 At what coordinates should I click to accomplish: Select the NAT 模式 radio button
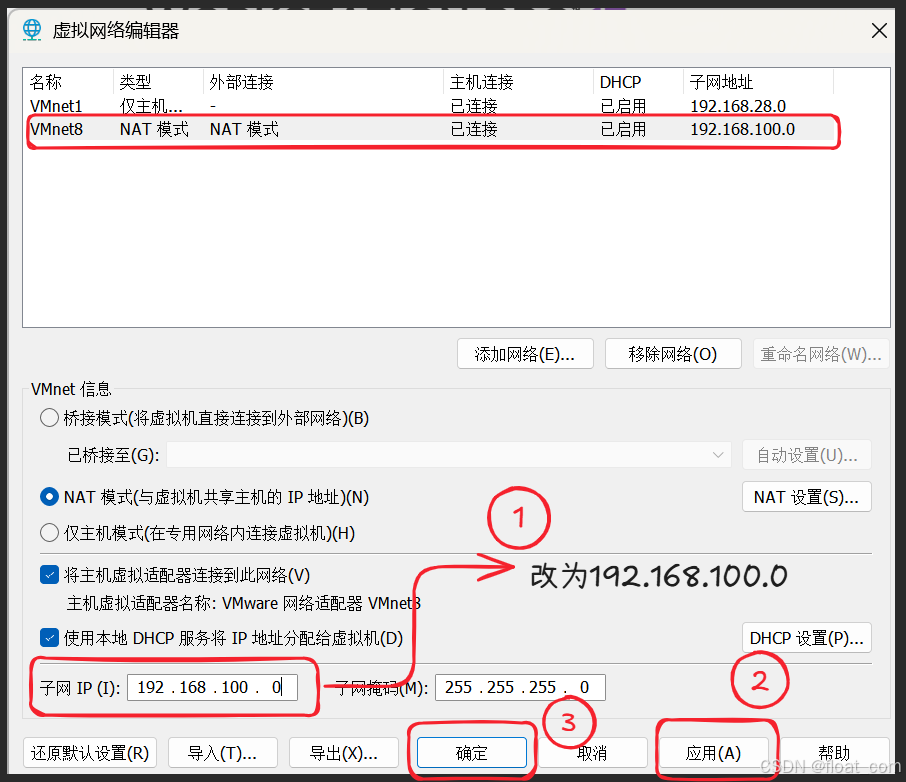[49, 497]
